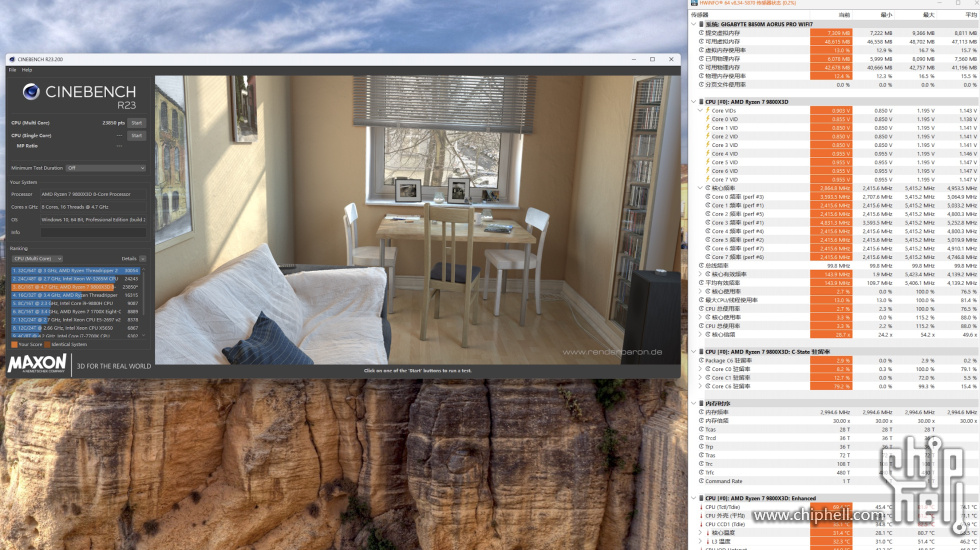
Task: Click the chip icon of the 内存时序 section
Action: pyautogui.click(x=701, y=403)
